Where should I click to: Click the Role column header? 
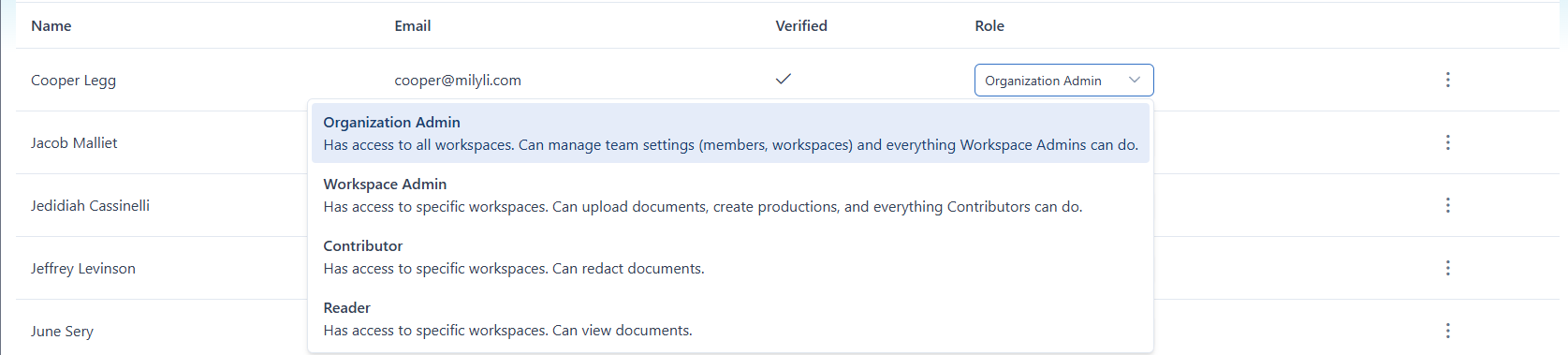tap(989, 26)
